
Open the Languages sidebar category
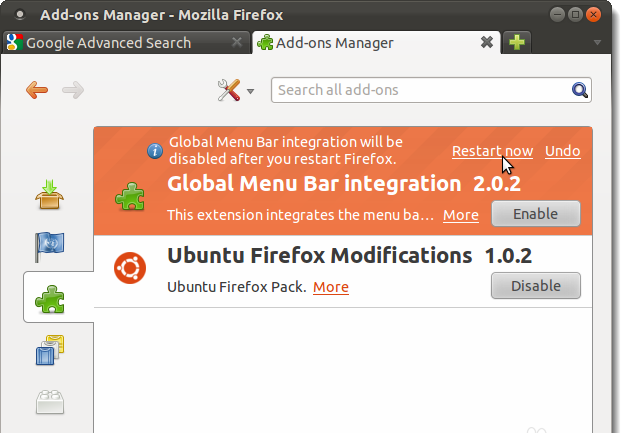click(x=50, y=245)
